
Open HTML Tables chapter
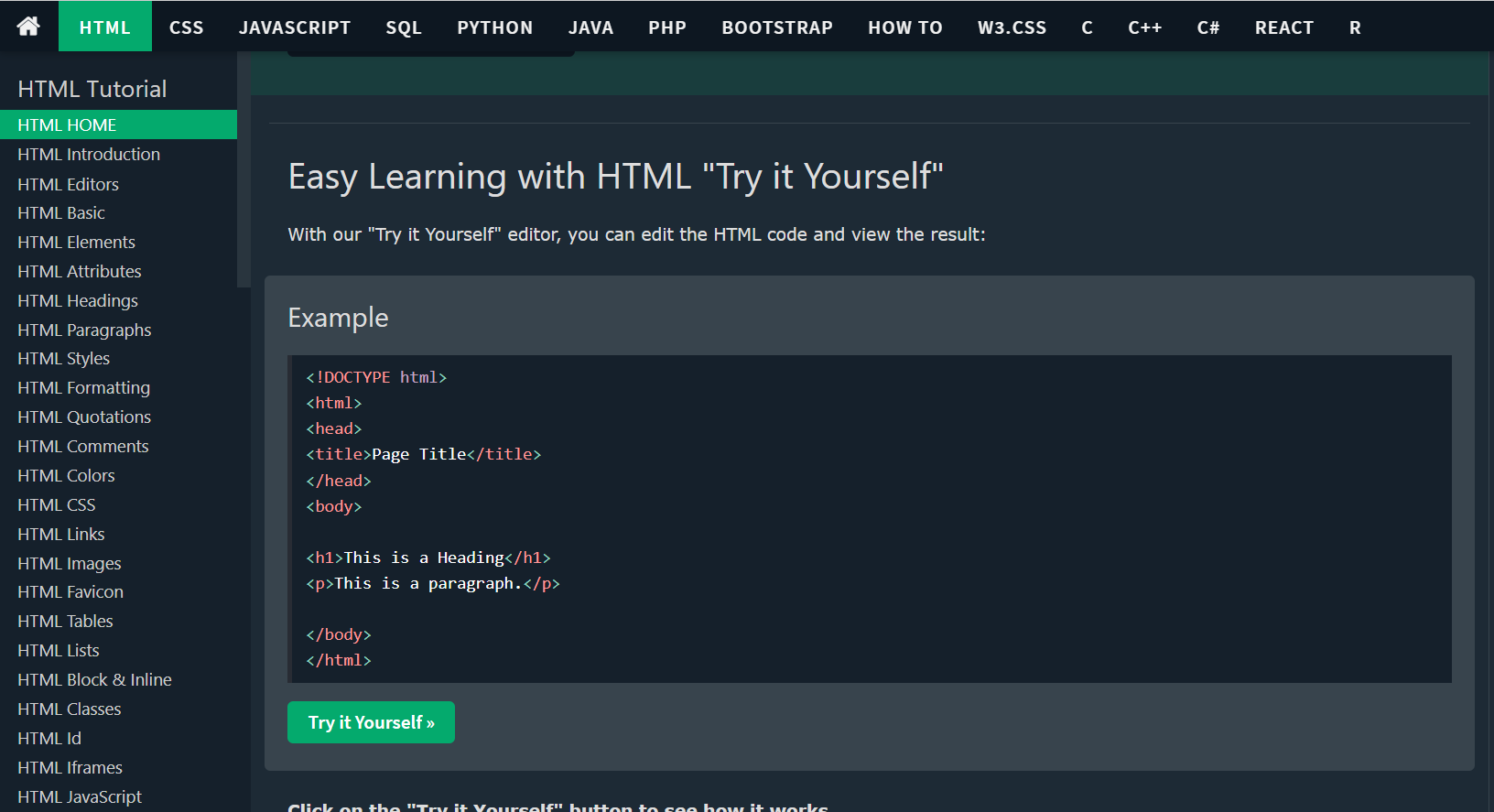coord(118,621)
